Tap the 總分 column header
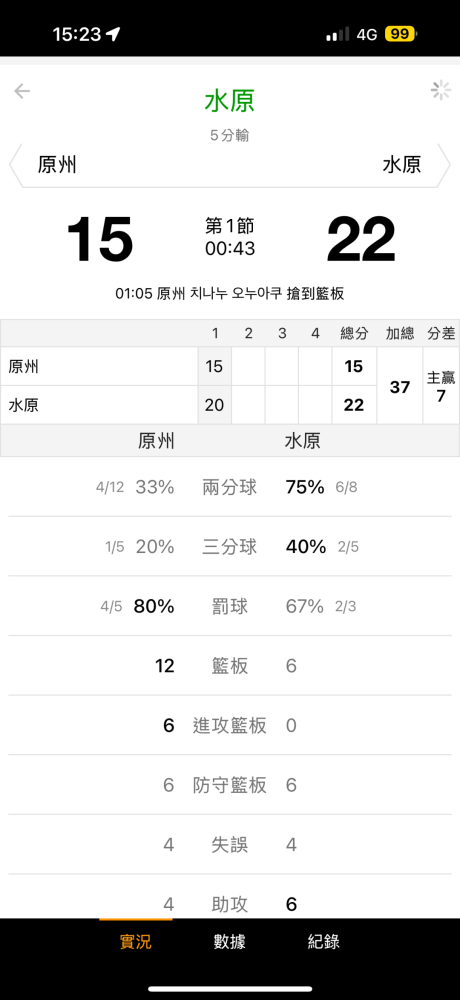460x1000 pixels. (354, 333)
